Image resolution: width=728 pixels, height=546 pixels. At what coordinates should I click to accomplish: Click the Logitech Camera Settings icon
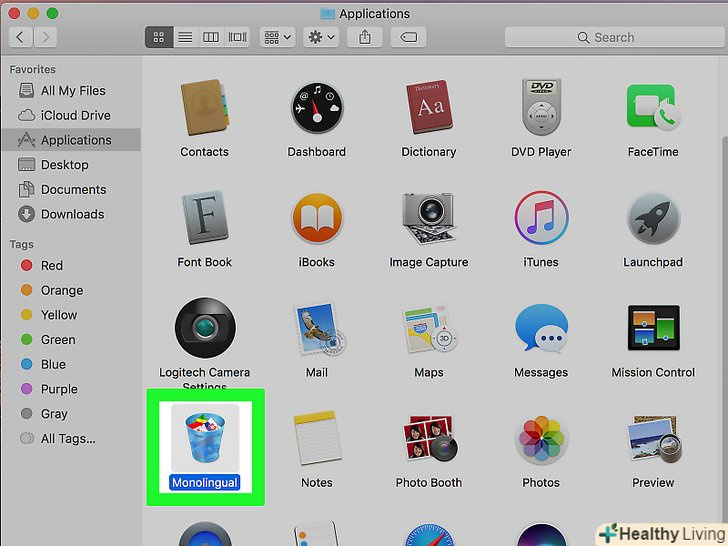coord(205,328)
